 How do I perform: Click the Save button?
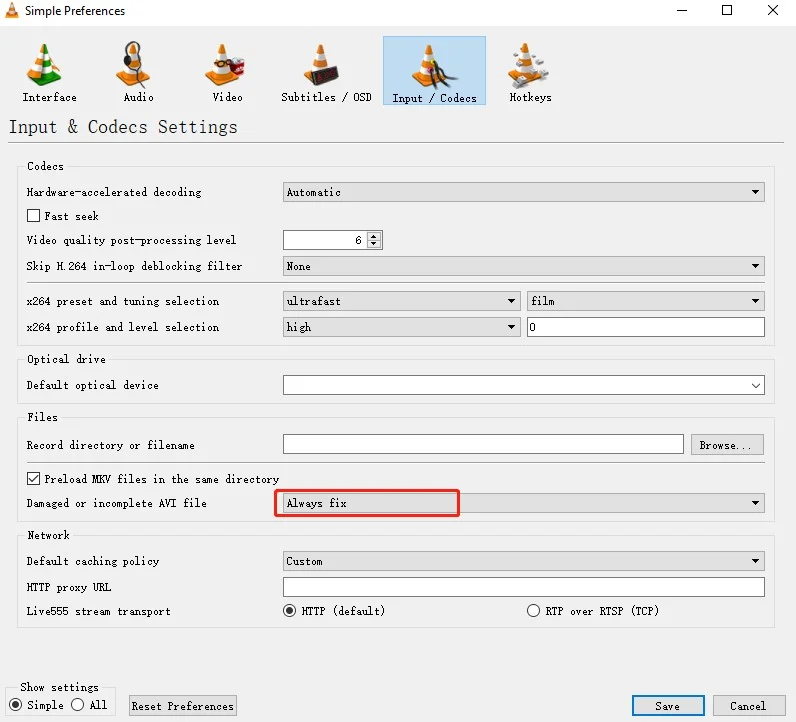(x=668, y=706)
